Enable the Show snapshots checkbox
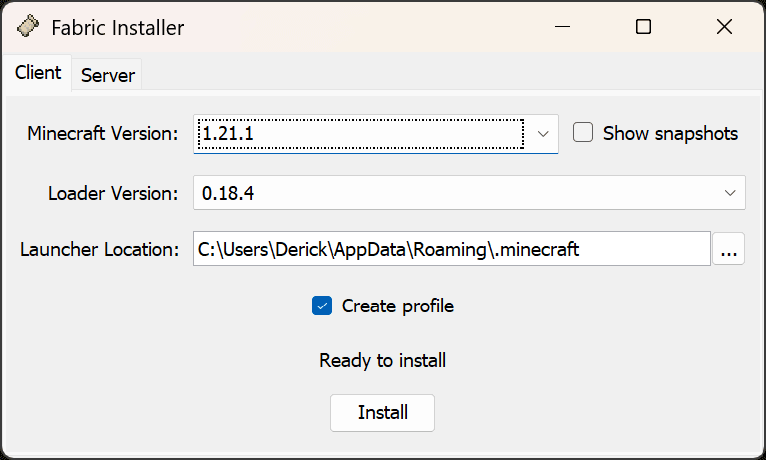 [x=583, y=133]
